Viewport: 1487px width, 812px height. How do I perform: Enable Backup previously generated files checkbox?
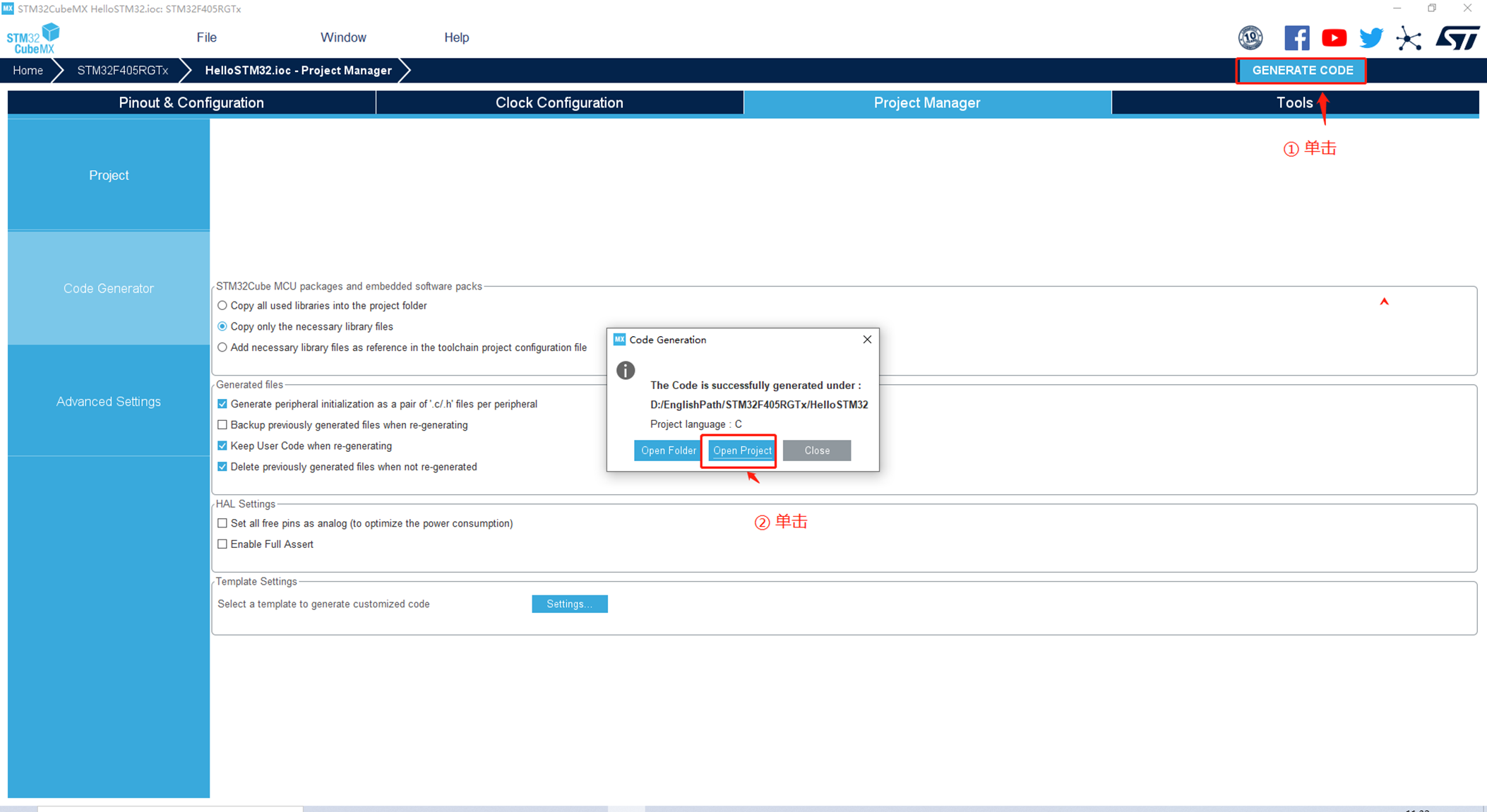(221, 425)
